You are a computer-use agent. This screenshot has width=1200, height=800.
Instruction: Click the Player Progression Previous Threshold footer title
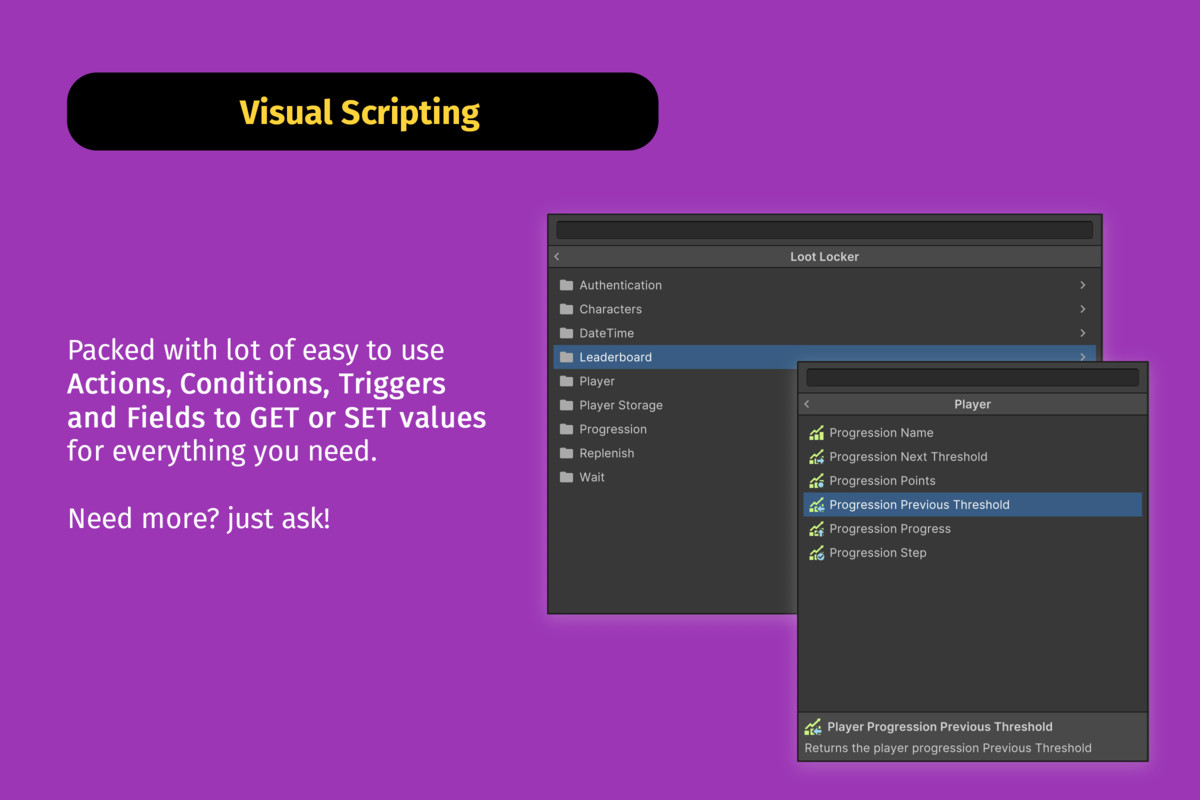tap(940, 727)
